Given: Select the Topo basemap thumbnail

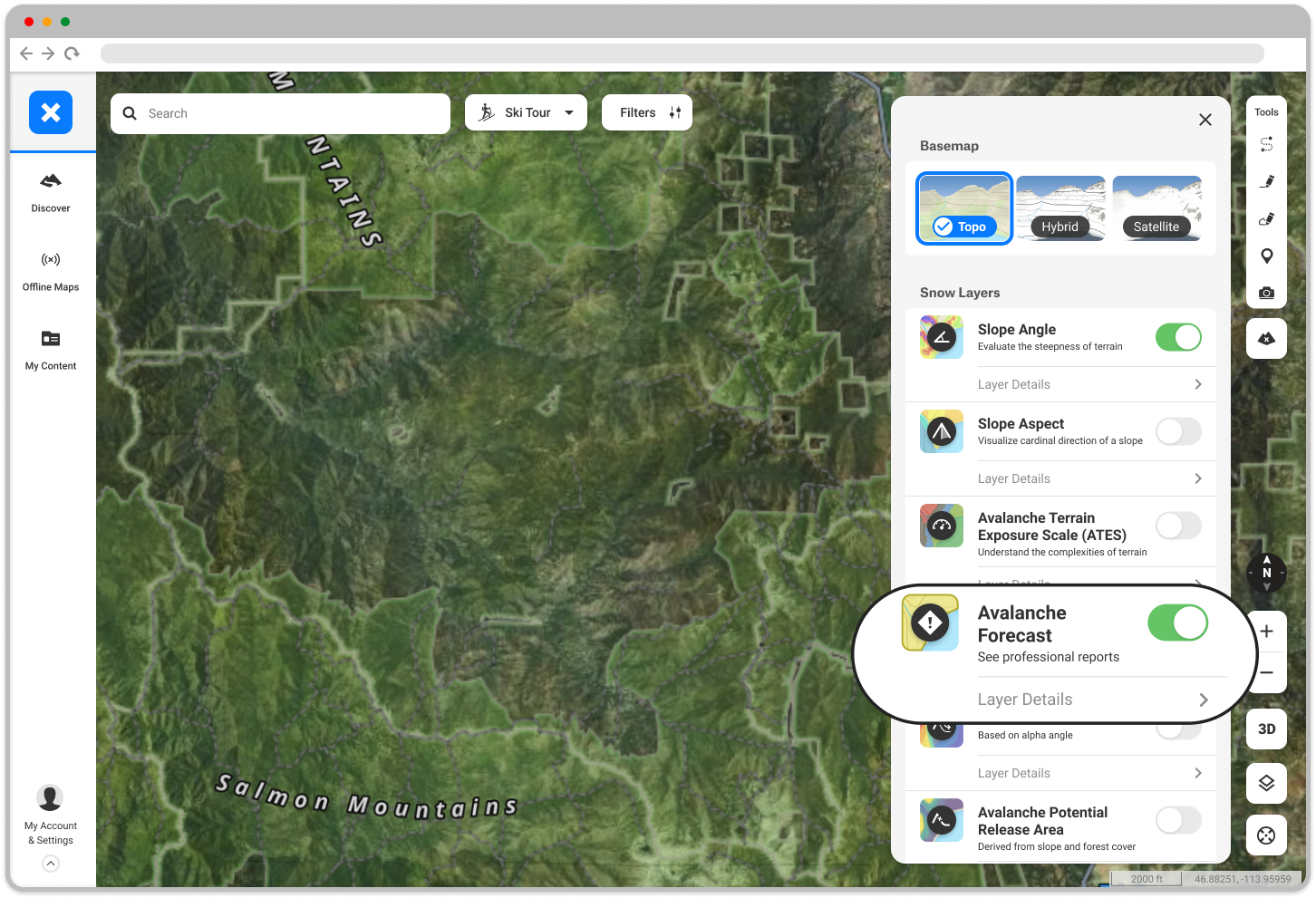Looking at the screenshot, I should [964, 208].
